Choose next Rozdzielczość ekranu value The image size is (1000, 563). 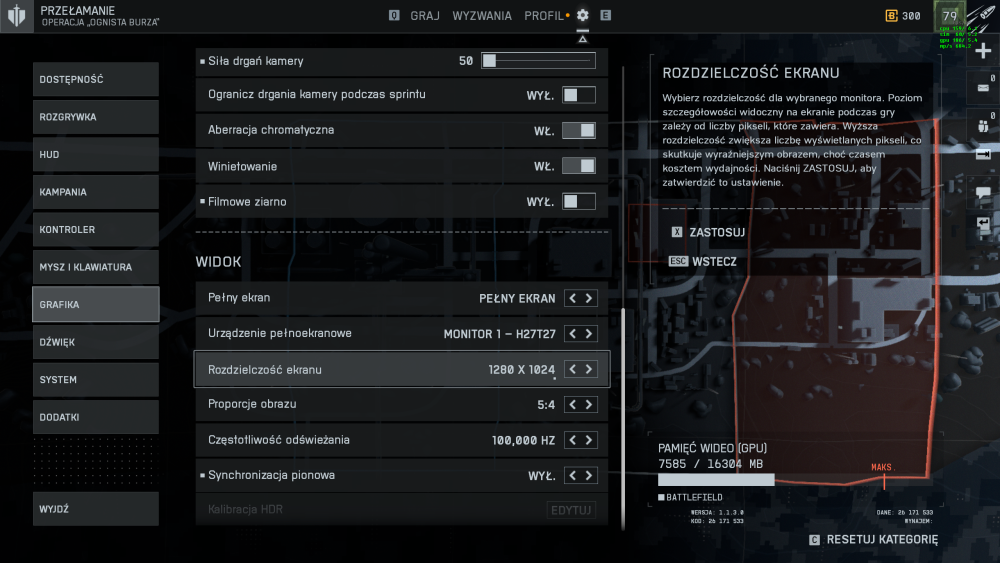tap(589, 369)
